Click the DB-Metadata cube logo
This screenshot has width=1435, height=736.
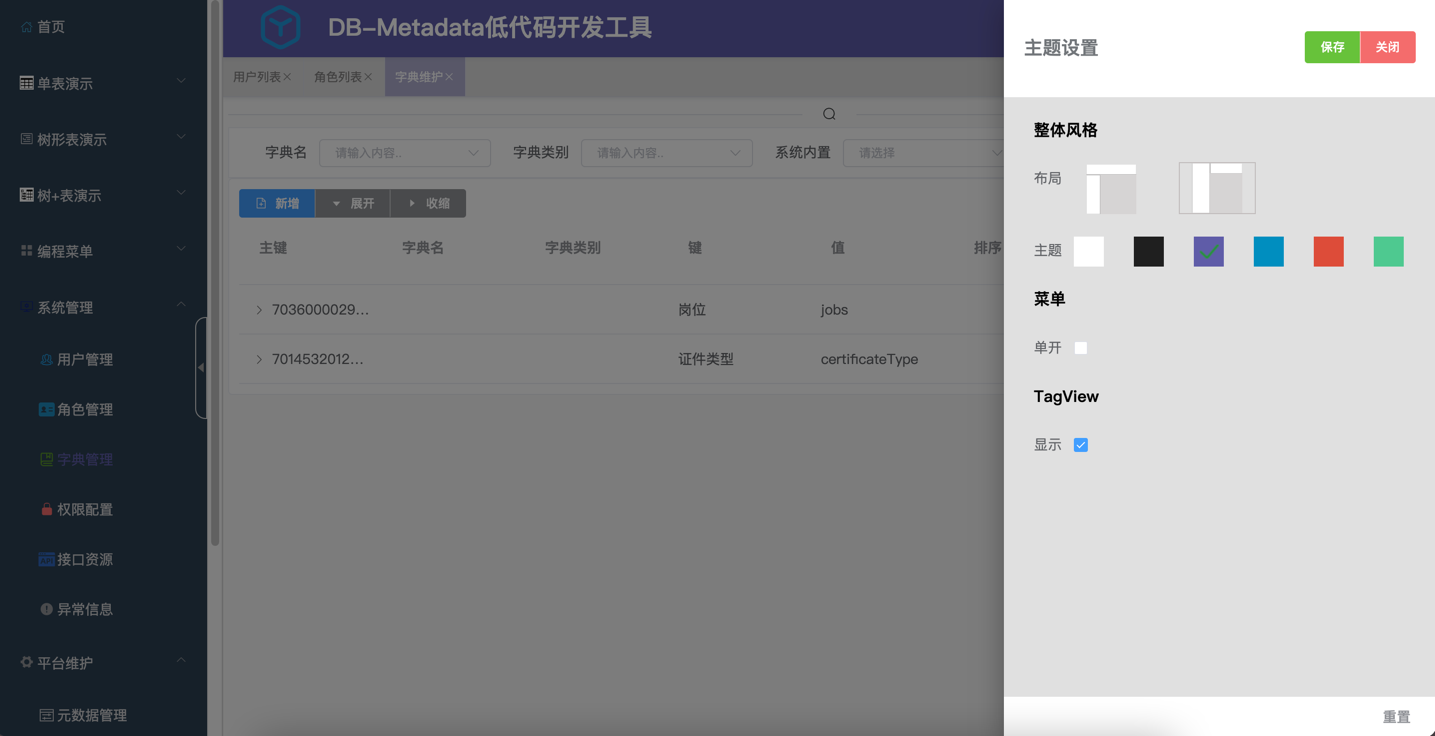point(280,27)
